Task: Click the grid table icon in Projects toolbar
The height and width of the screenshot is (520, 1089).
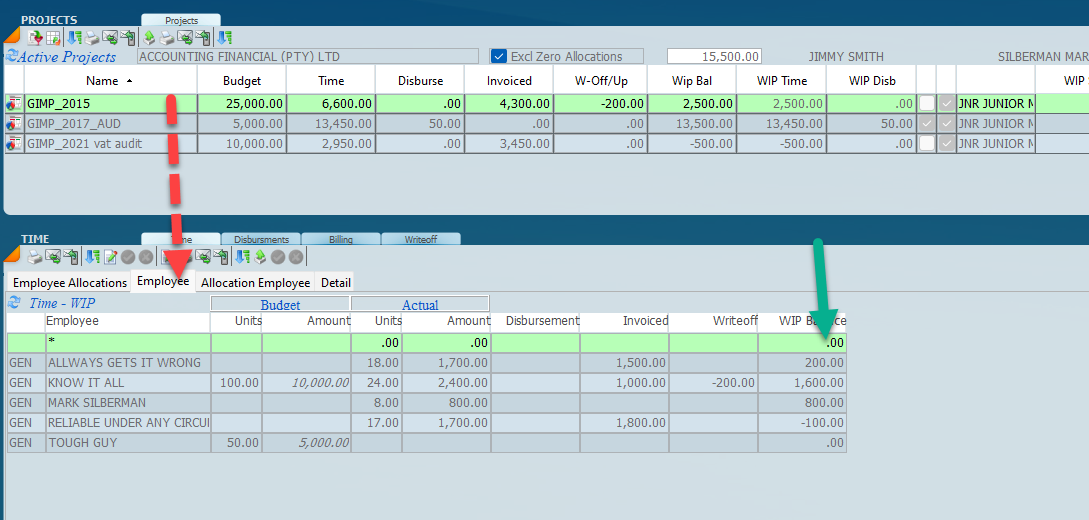Action: click(53, 38)
